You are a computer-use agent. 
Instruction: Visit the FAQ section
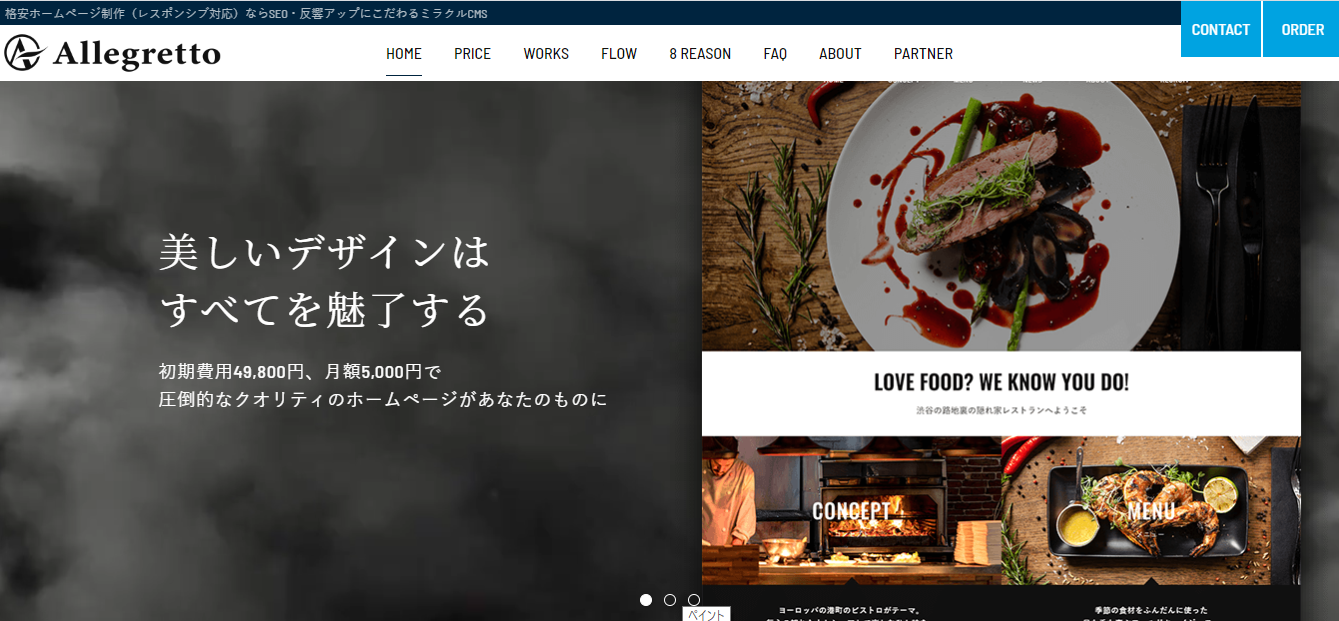(775, 54)
